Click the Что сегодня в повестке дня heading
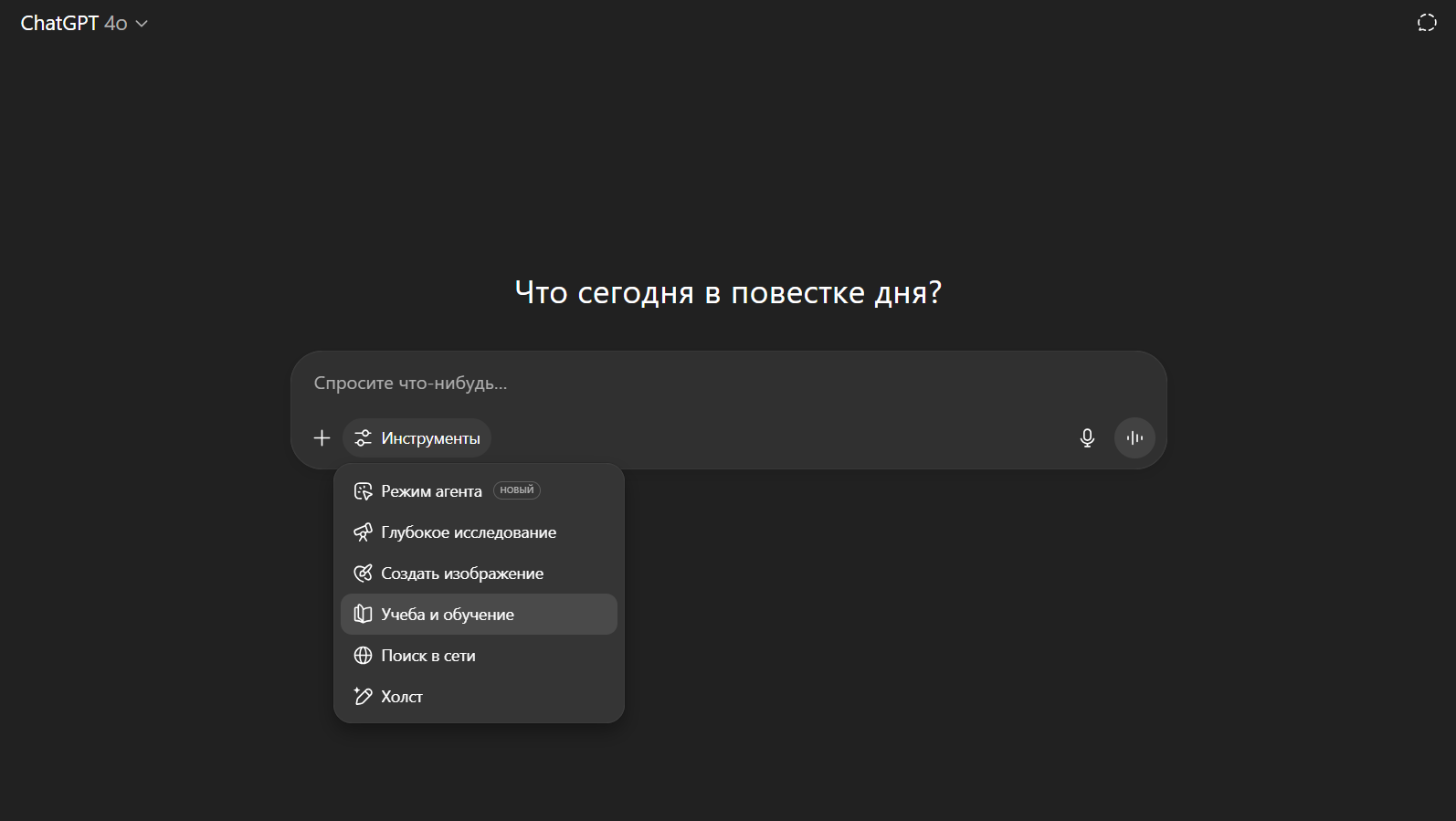Viewport: 1456px width, 821px height. pyautogui.click(x=728, y=292)
